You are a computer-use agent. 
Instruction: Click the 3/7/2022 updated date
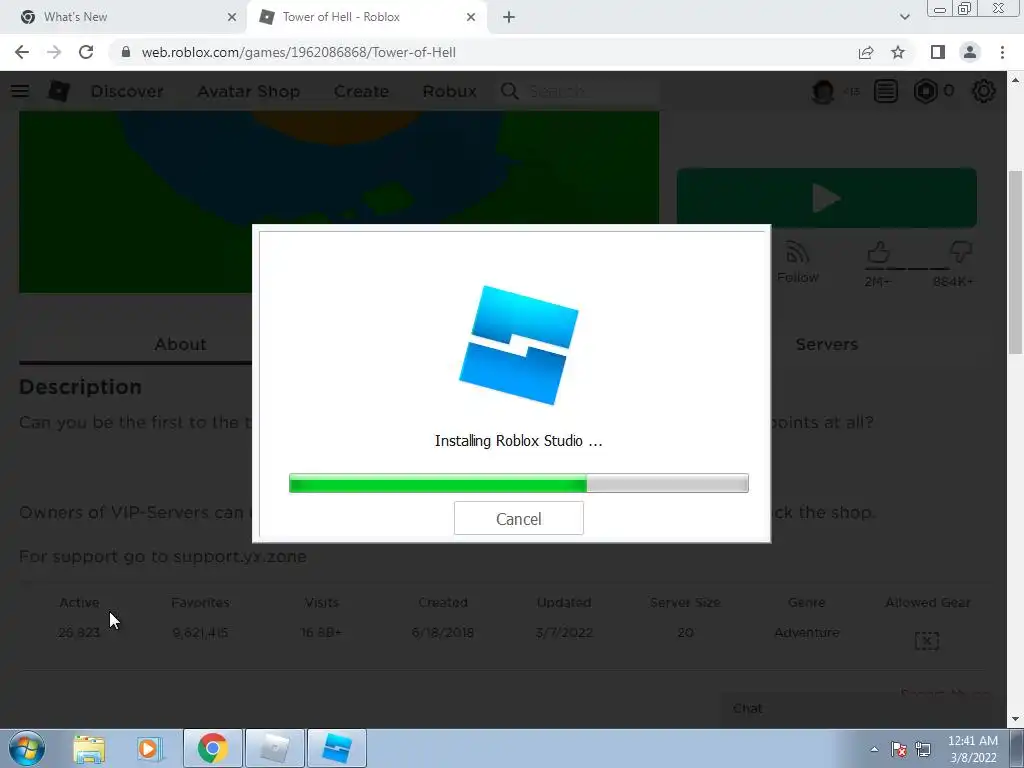[x=564, y=632]
